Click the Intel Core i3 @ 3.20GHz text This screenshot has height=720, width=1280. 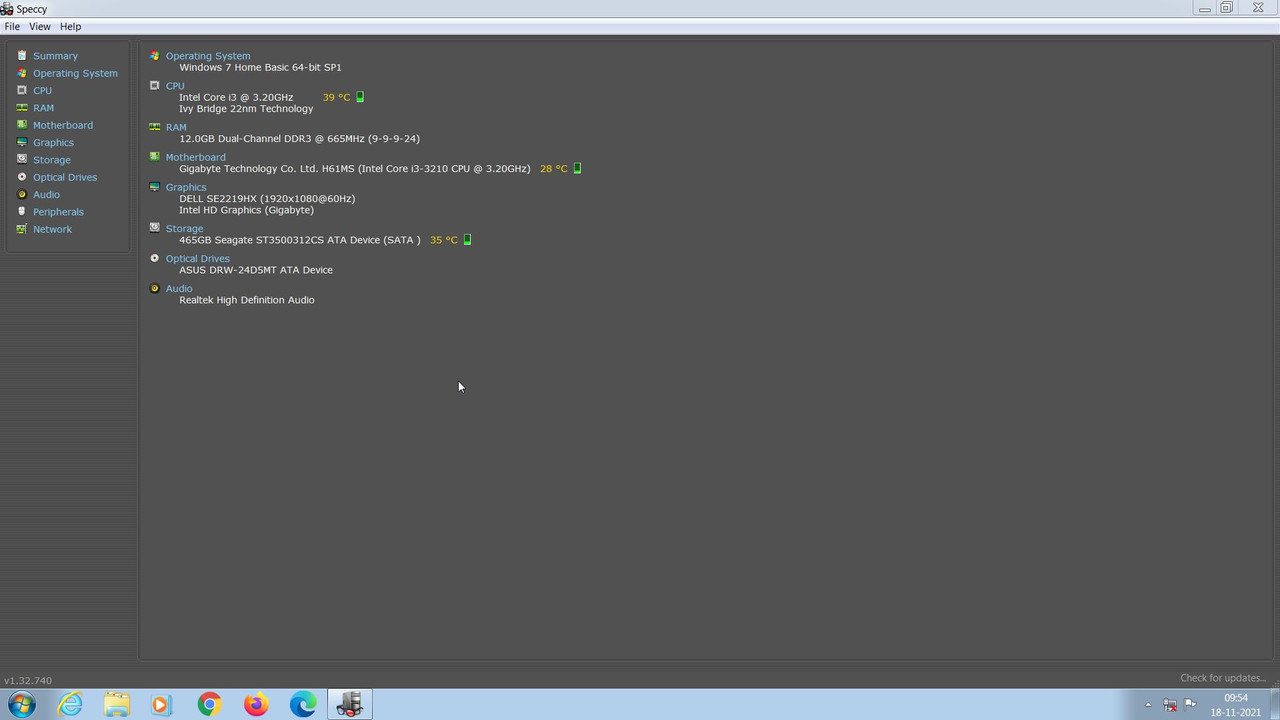pyautogui.click(x=236, y=97)
